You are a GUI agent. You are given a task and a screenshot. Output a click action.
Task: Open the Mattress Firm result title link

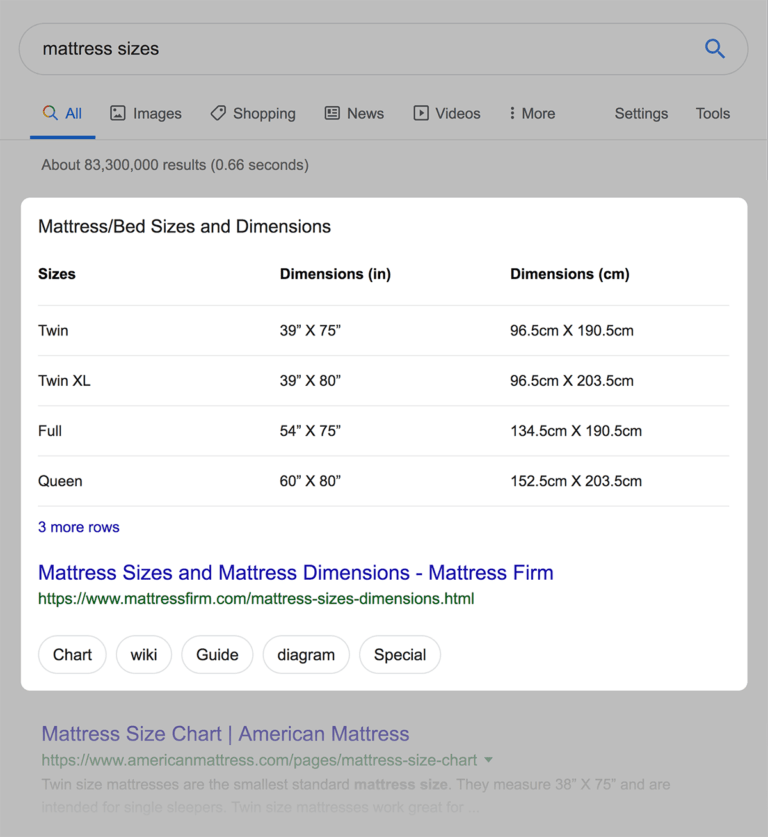pyautogui.click(x=295, y=573)
